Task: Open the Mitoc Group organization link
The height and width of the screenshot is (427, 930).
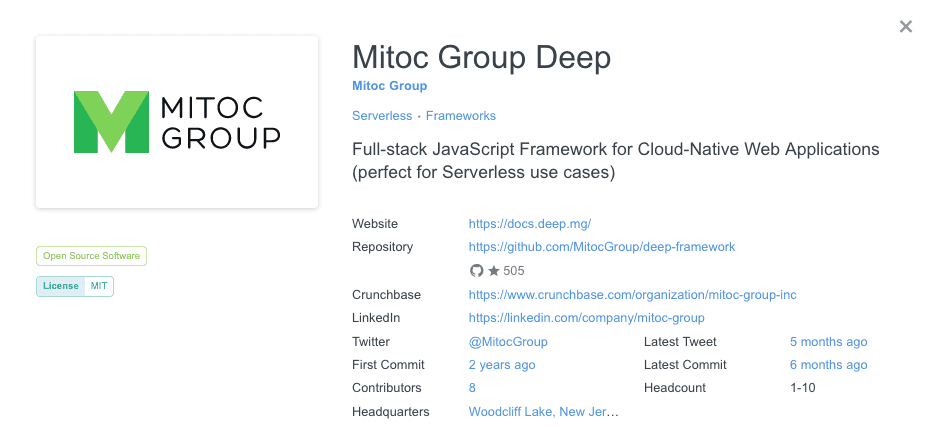Action: [x=389, y=86]
